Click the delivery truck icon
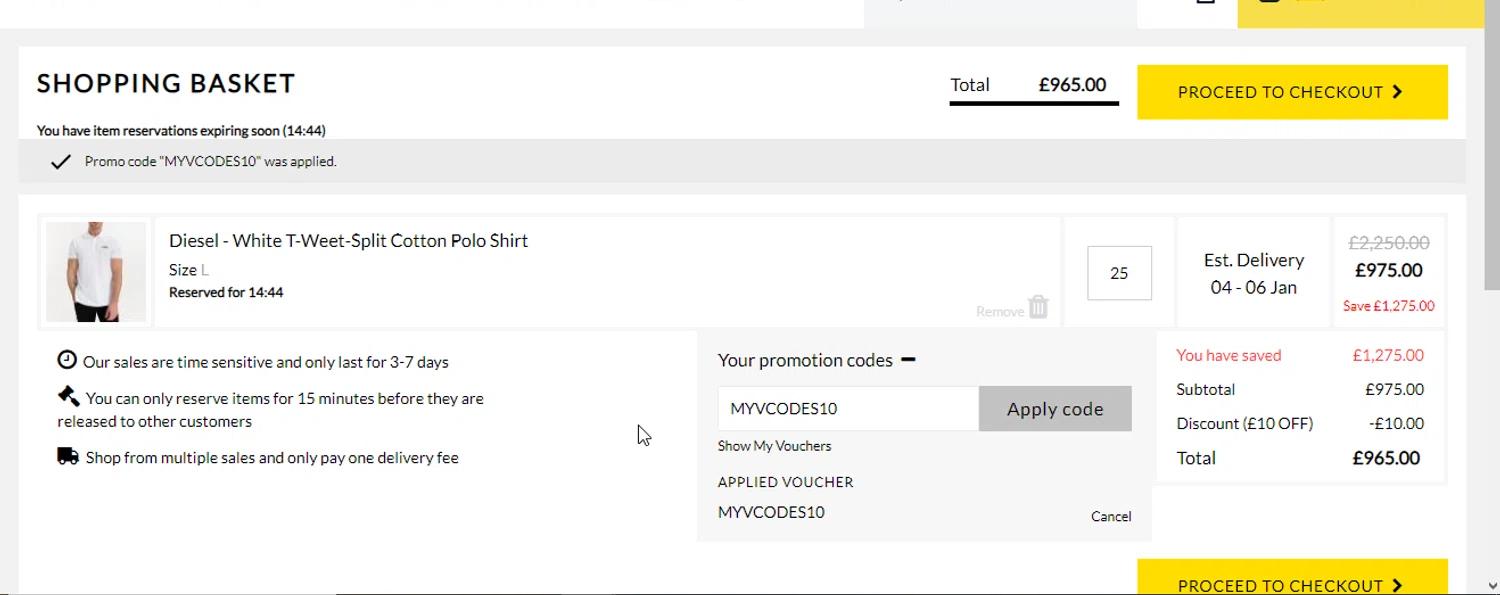 tap(68, 456)
